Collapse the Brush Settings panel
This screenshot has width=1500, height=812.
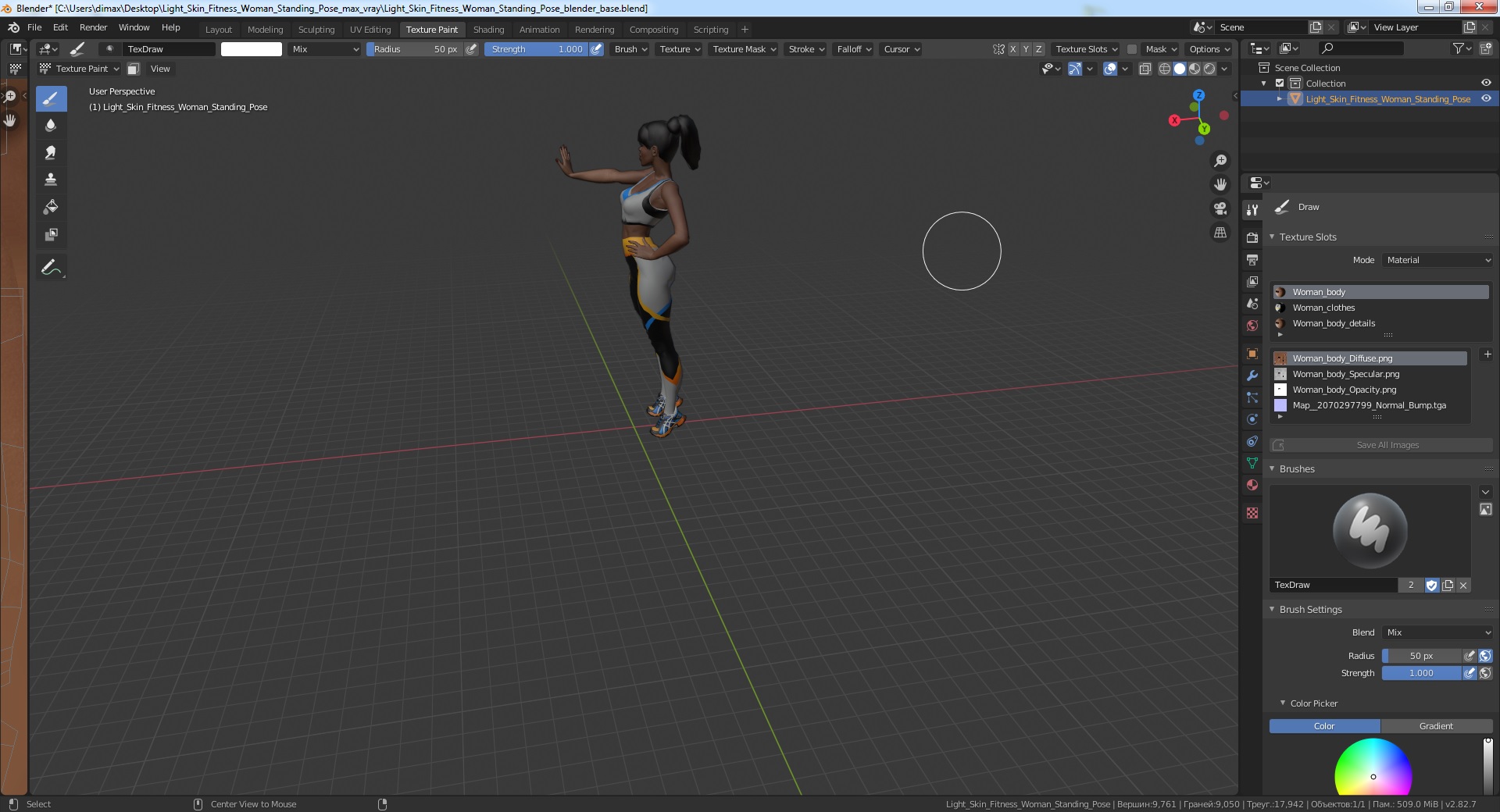[1272, 609]
